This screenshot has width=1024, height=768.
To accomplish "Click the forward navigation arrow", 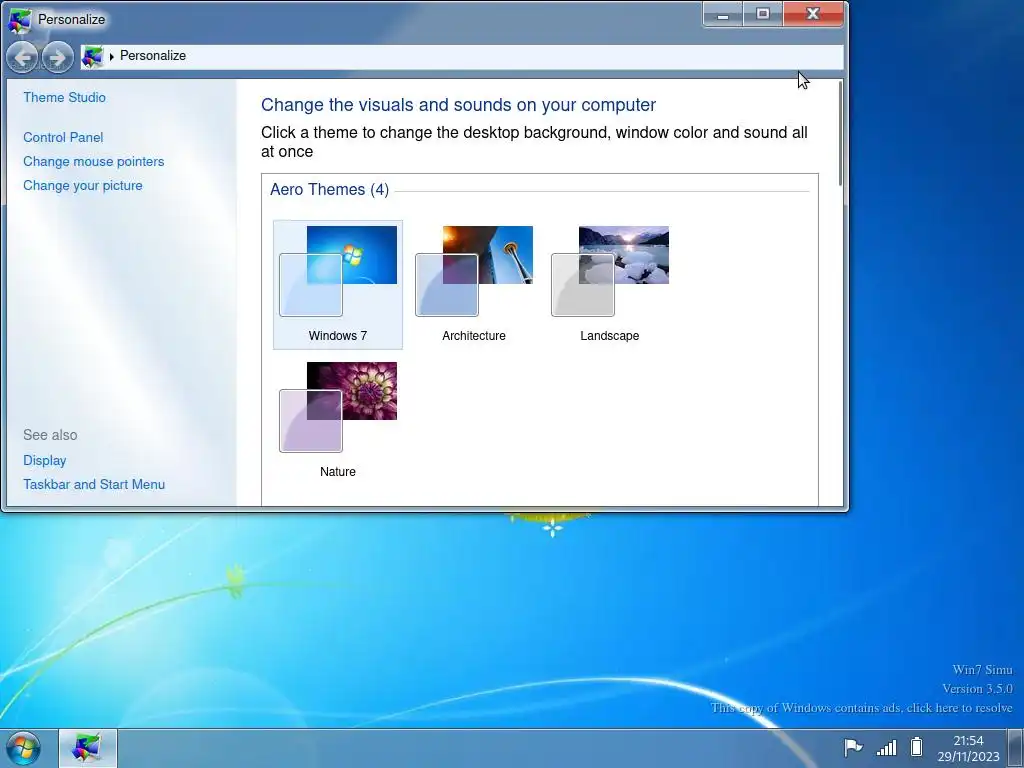I will pyautogui.click(x=57, y=57).
